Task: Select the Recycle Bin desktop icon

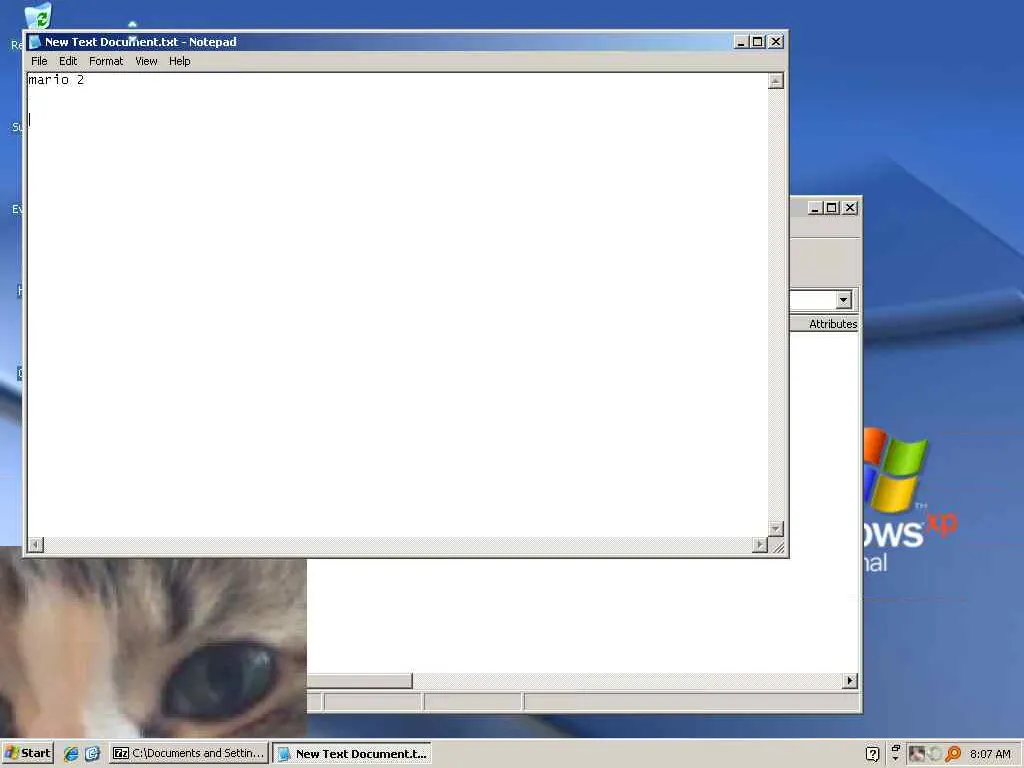Action: pyautogui.click(x=37, y=16)
